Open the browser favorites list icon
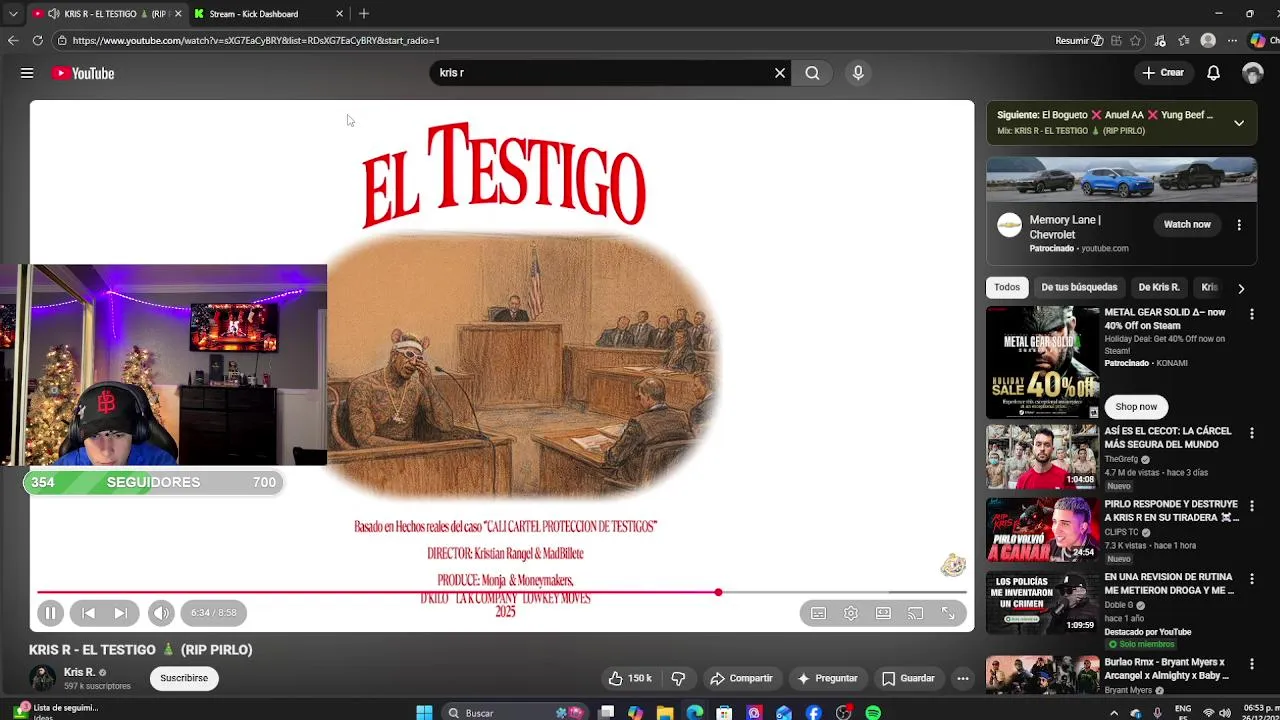 [1184, 41]
